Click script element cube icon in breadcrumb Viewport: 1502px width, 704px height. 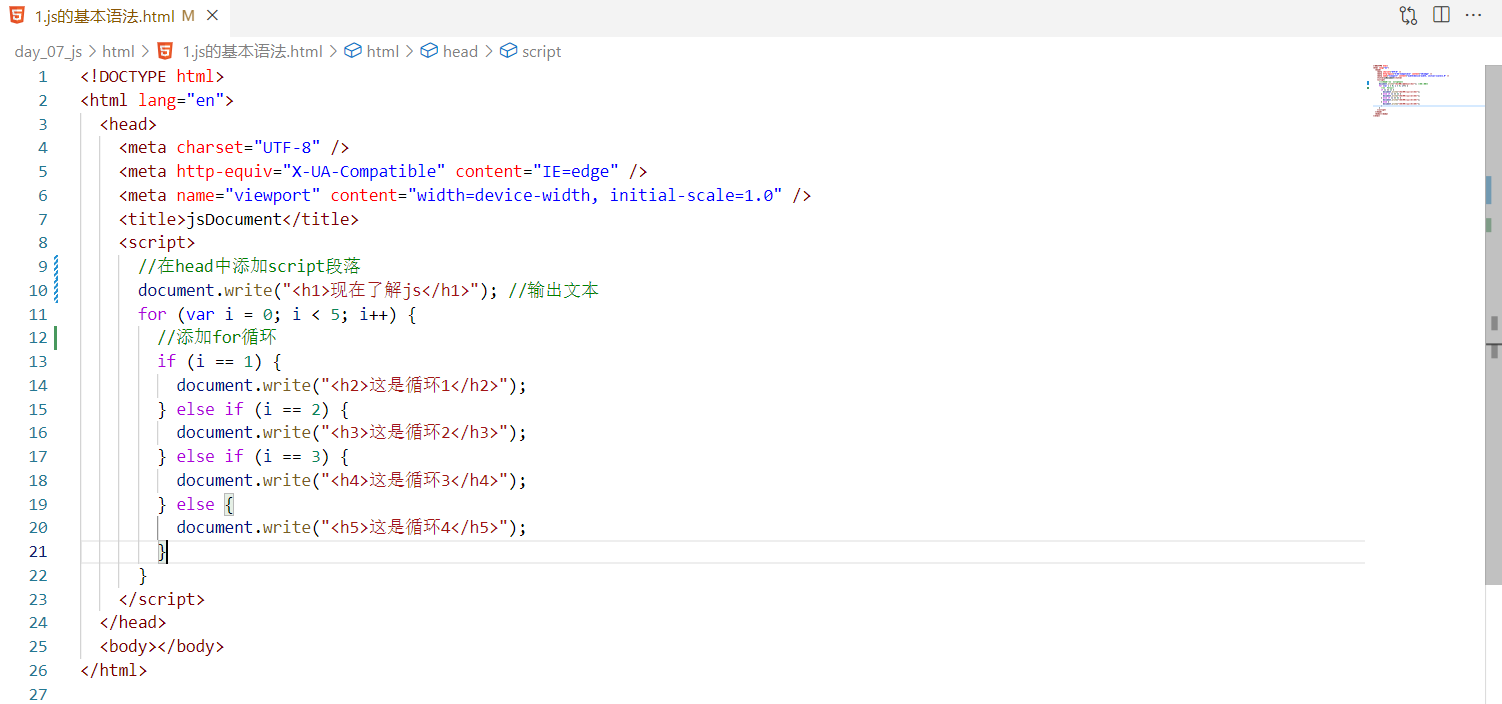[x=508, y=51]
